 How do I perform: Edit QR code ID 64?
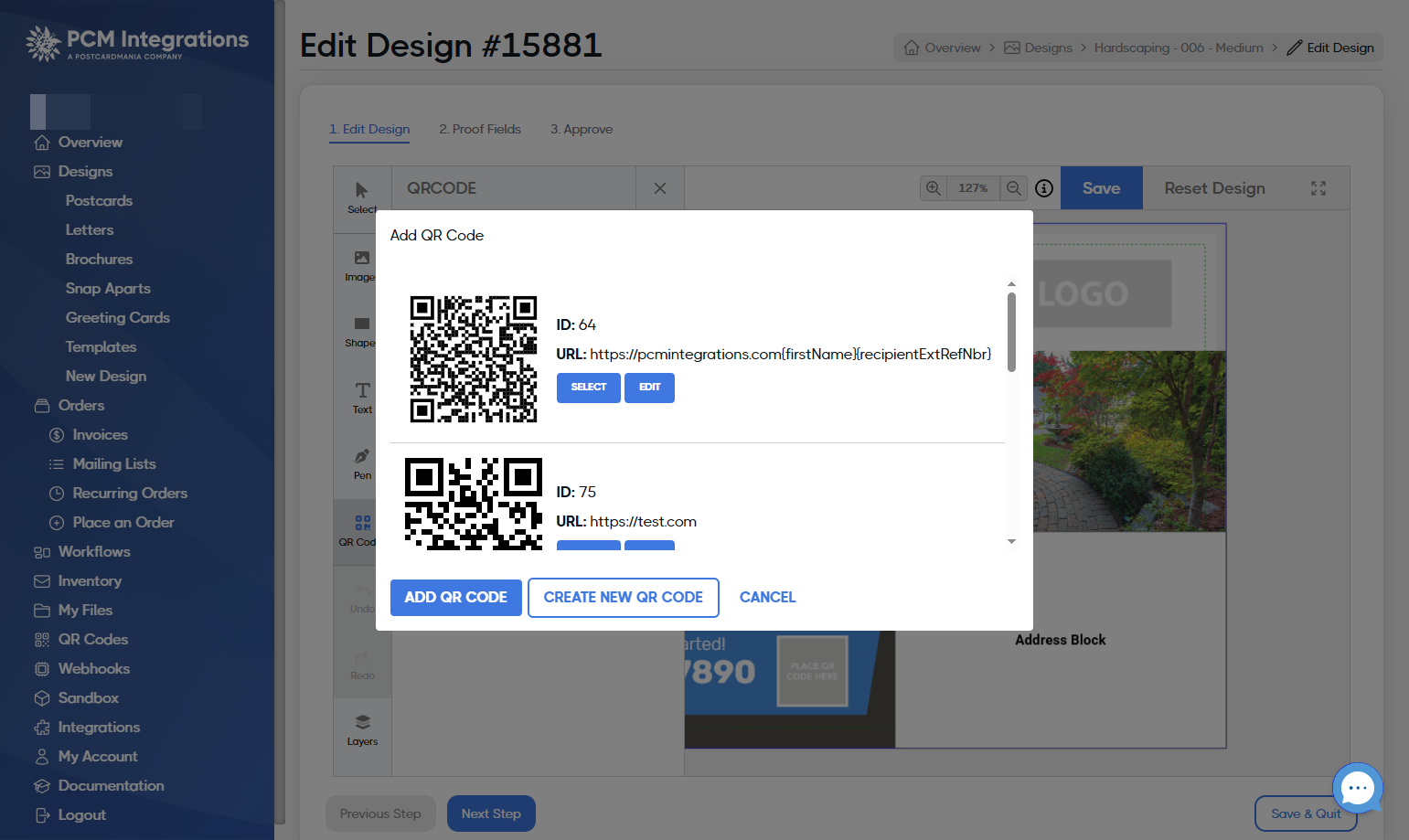click(649, 388)
